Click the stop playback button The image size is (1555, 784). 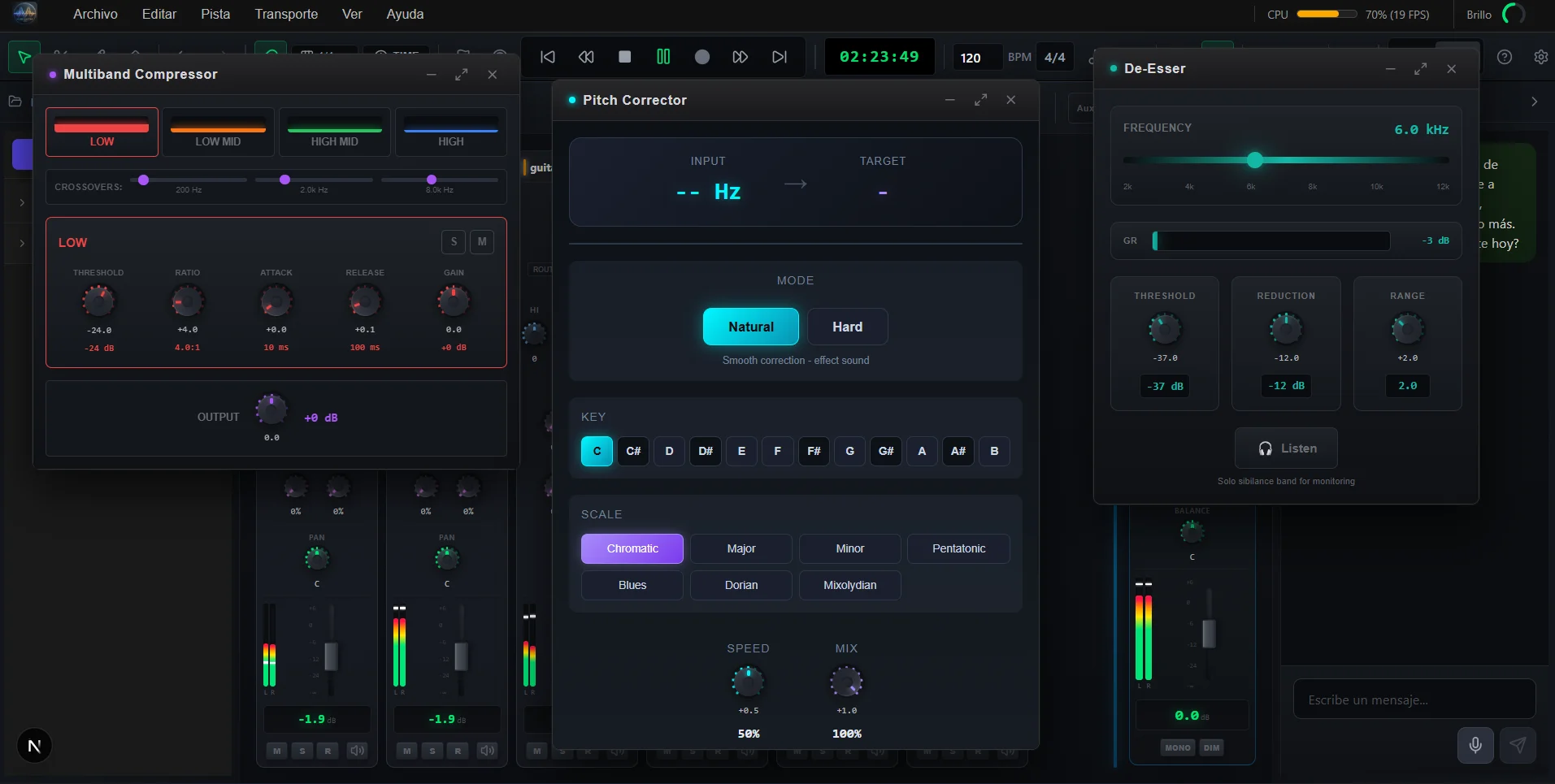pyautogui.click(x=624, y=57)
